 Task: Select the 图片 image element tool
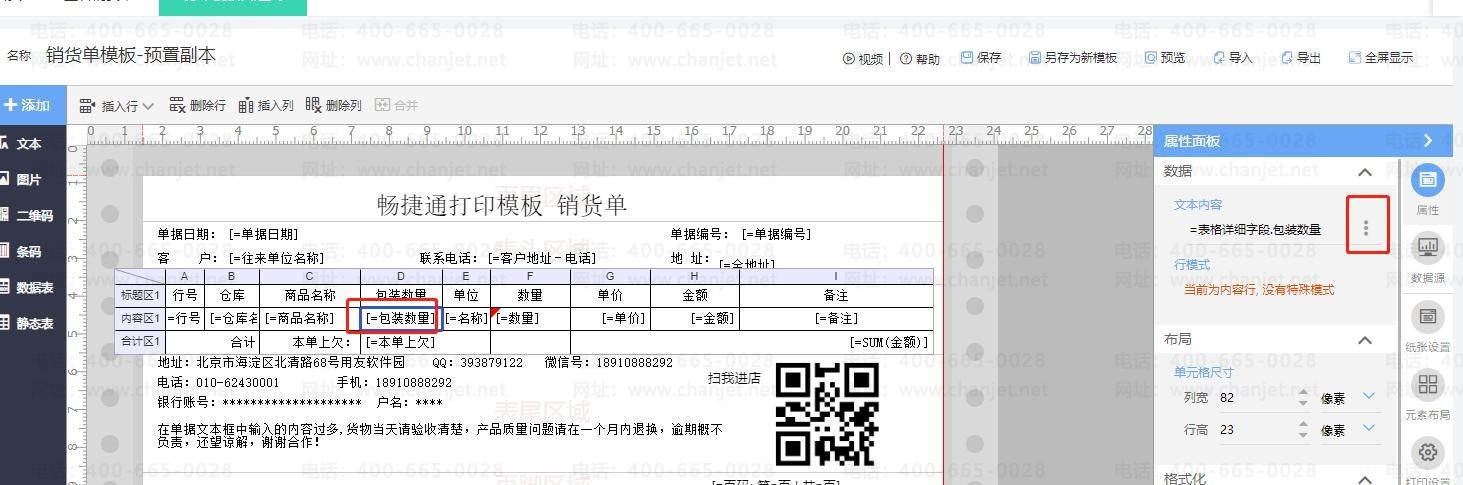point(22,180)
